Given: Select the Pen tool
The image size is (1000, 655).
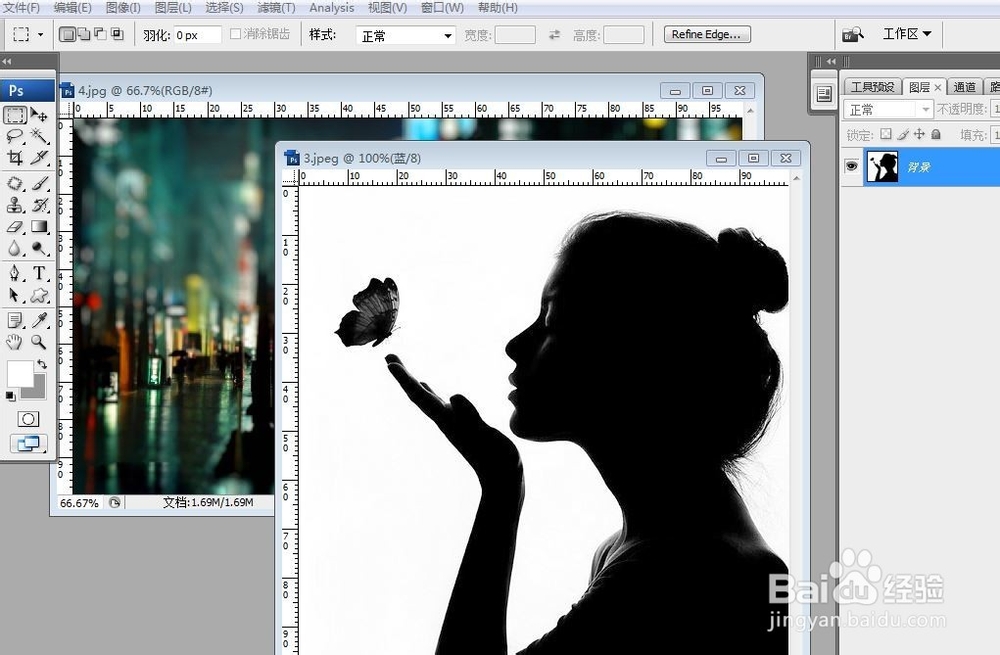Looking at the screenshot, I should point(15,274).
